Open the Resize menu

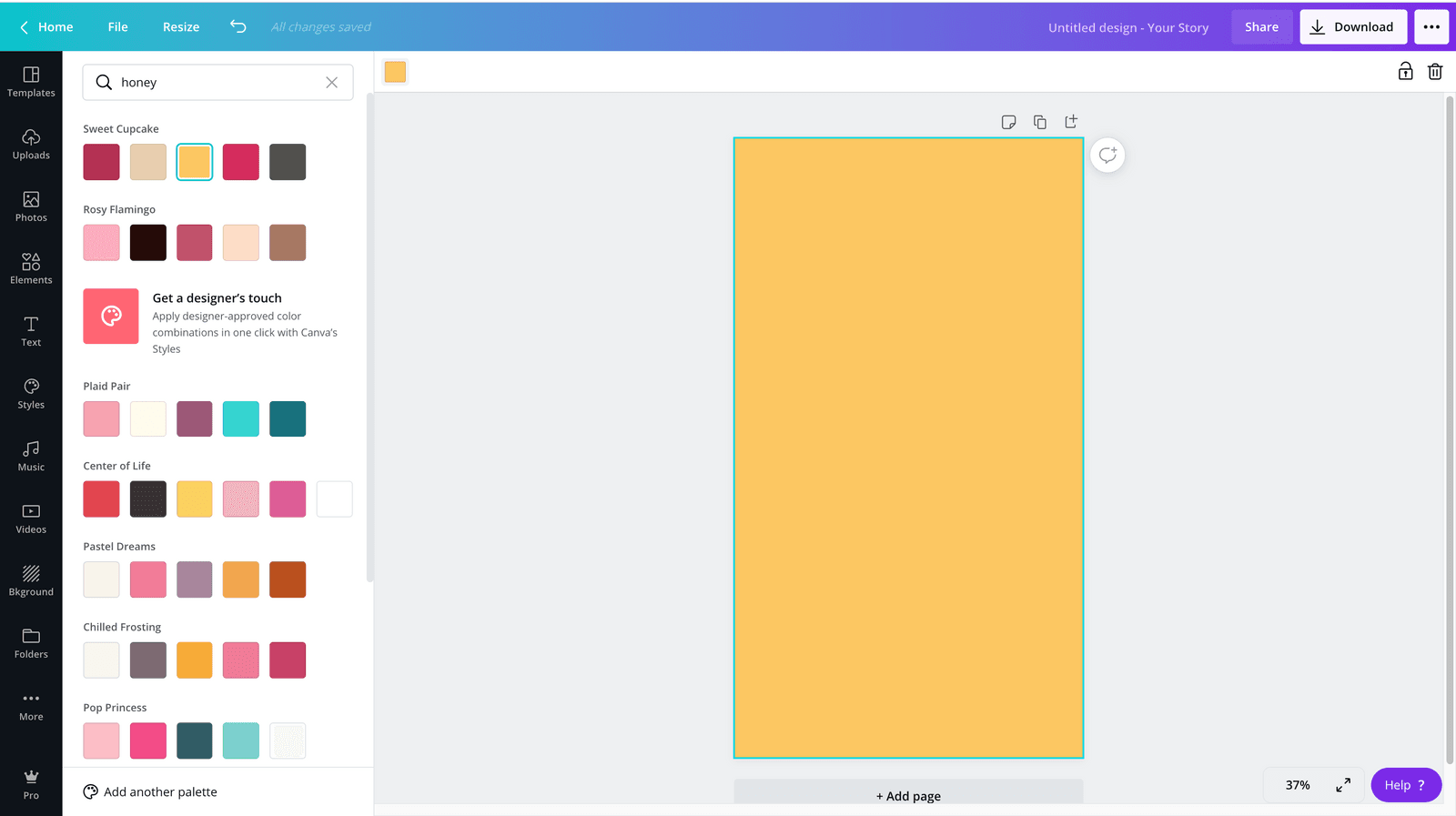point(181,27)
